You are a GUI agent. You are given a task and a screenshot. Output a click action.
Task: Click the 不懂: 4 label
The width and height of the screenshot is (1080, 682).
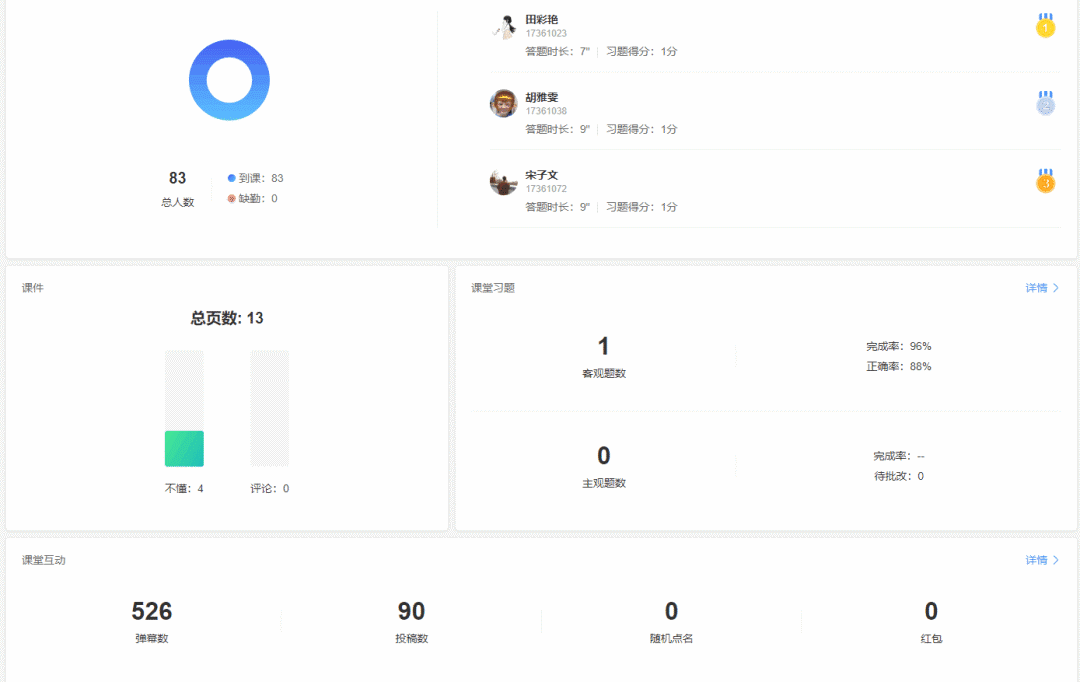point(184,488)
